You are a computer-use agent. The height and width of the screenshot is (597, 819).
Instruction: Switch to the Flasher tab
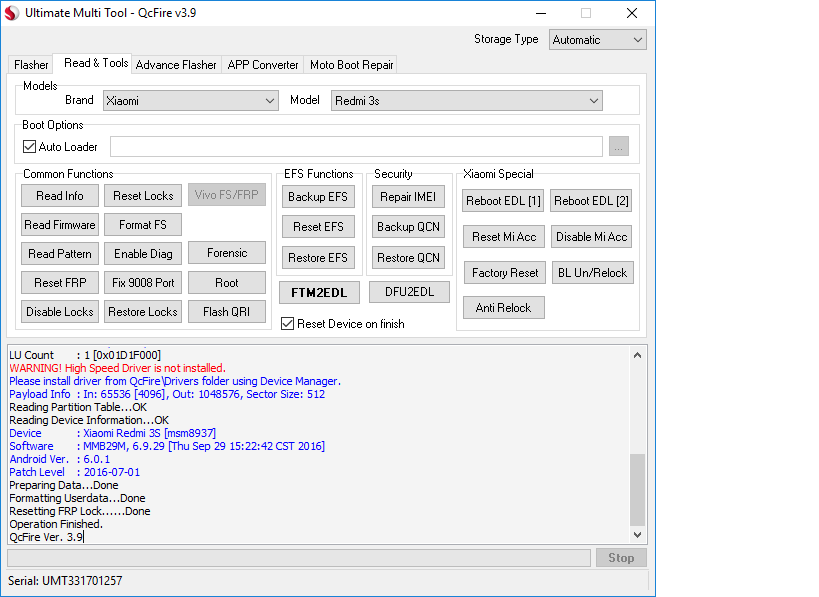pos(31,65)
